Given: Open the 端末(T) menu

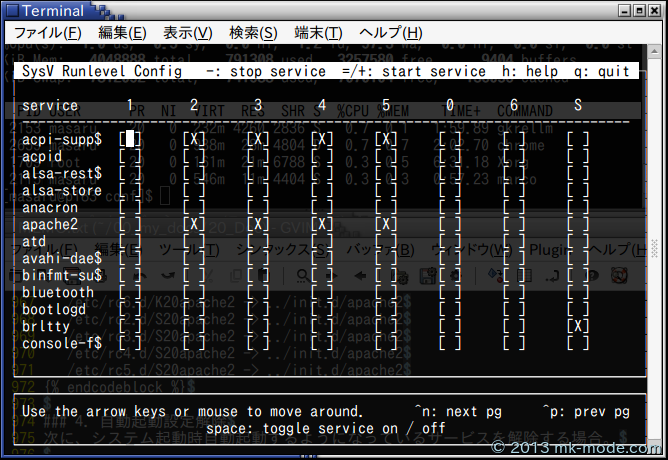Looking at the screenshot, I should (318, 33).
